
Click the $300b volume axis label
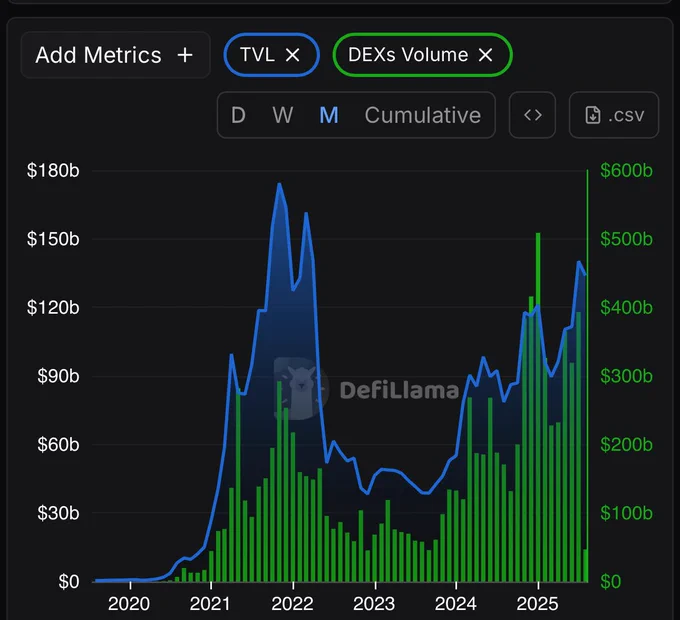point(626,376)
